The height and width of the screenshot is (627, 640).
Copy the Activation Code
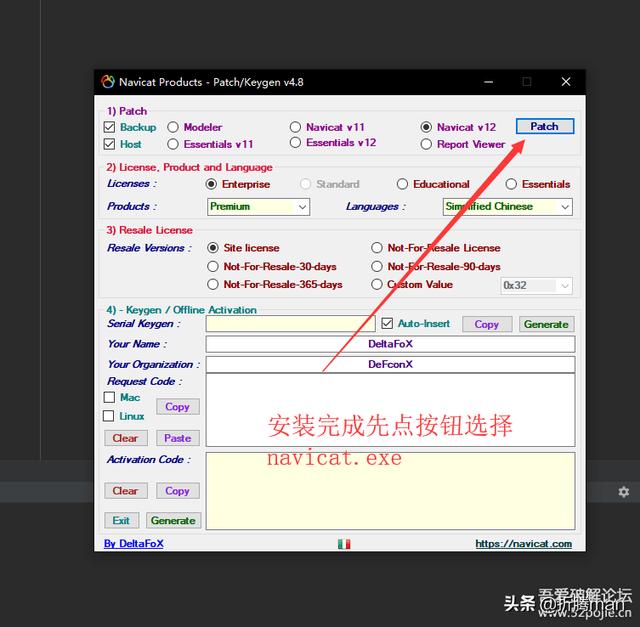pyautogui.click(x=178, y=491)
